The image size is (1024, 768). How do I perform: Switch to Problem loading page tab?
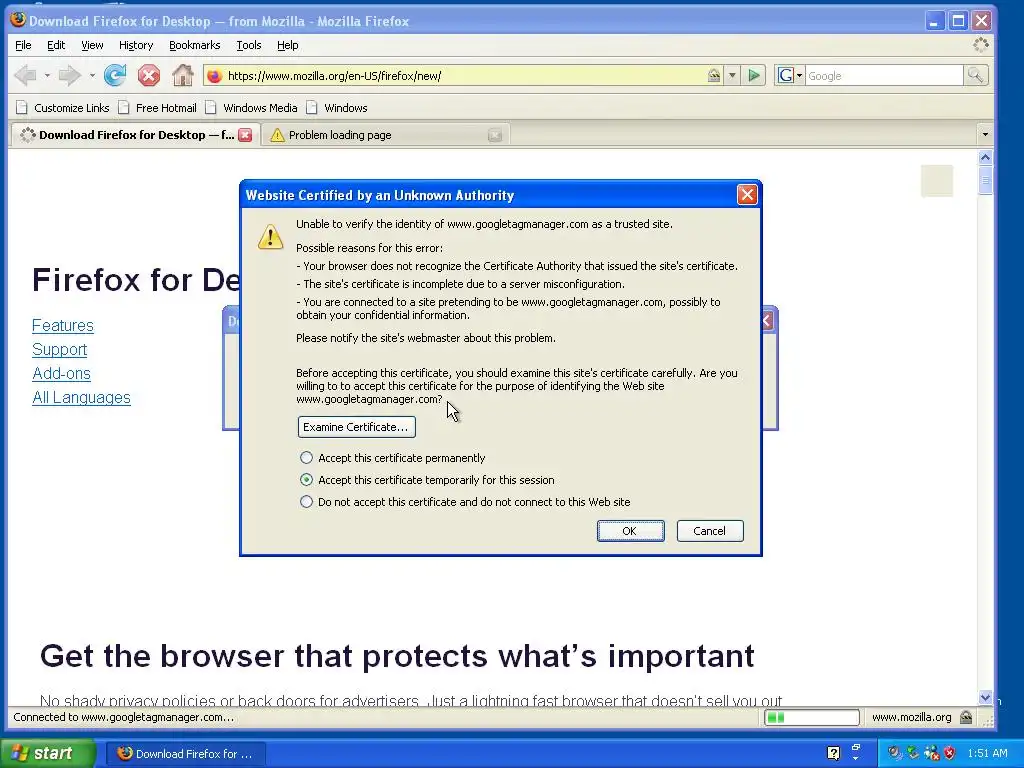tap(385, 135)
